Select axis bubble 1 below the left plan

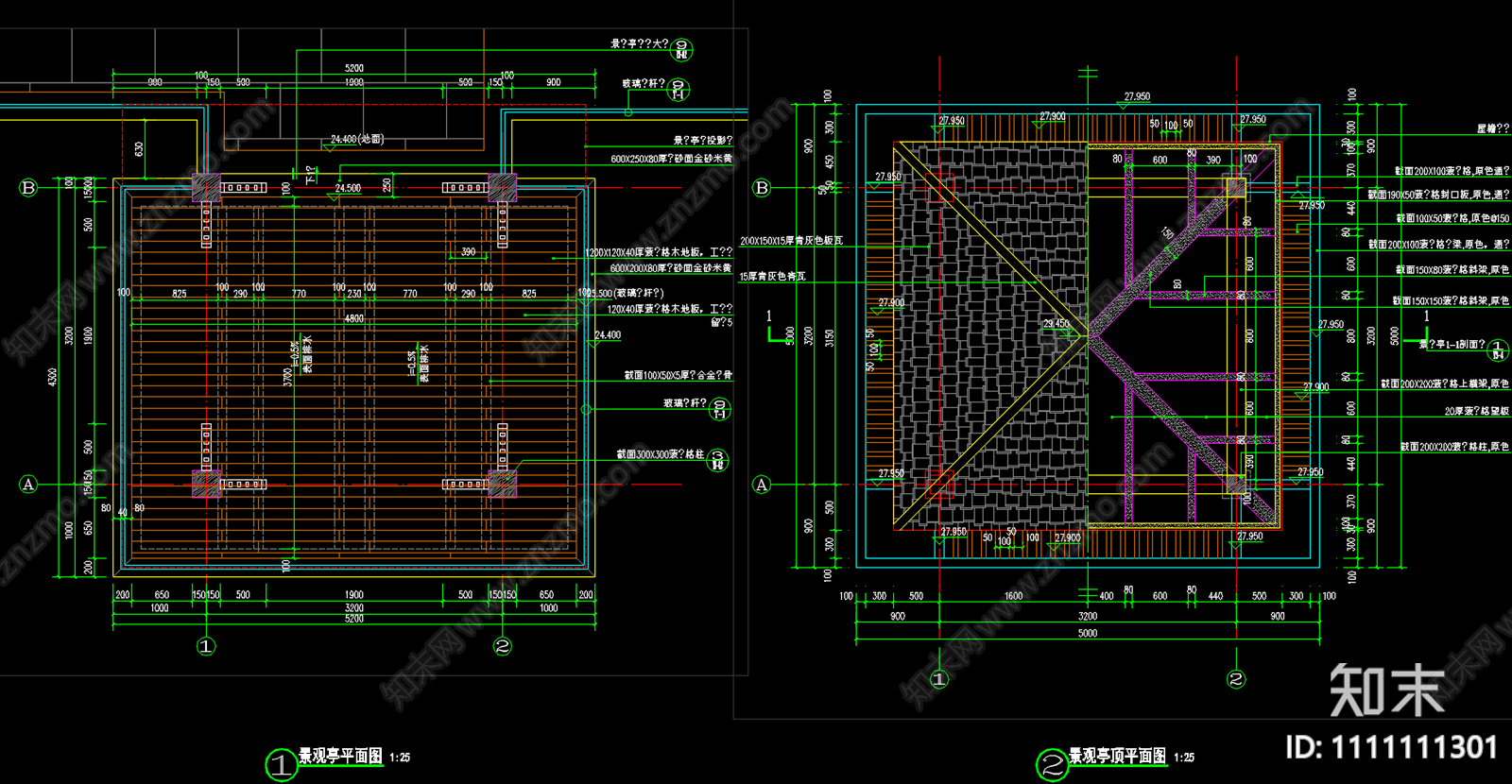pos(206,646)
